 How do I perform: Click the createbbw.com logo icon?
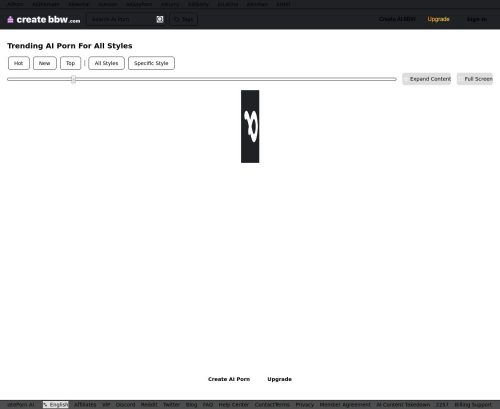tap(10, 20)
